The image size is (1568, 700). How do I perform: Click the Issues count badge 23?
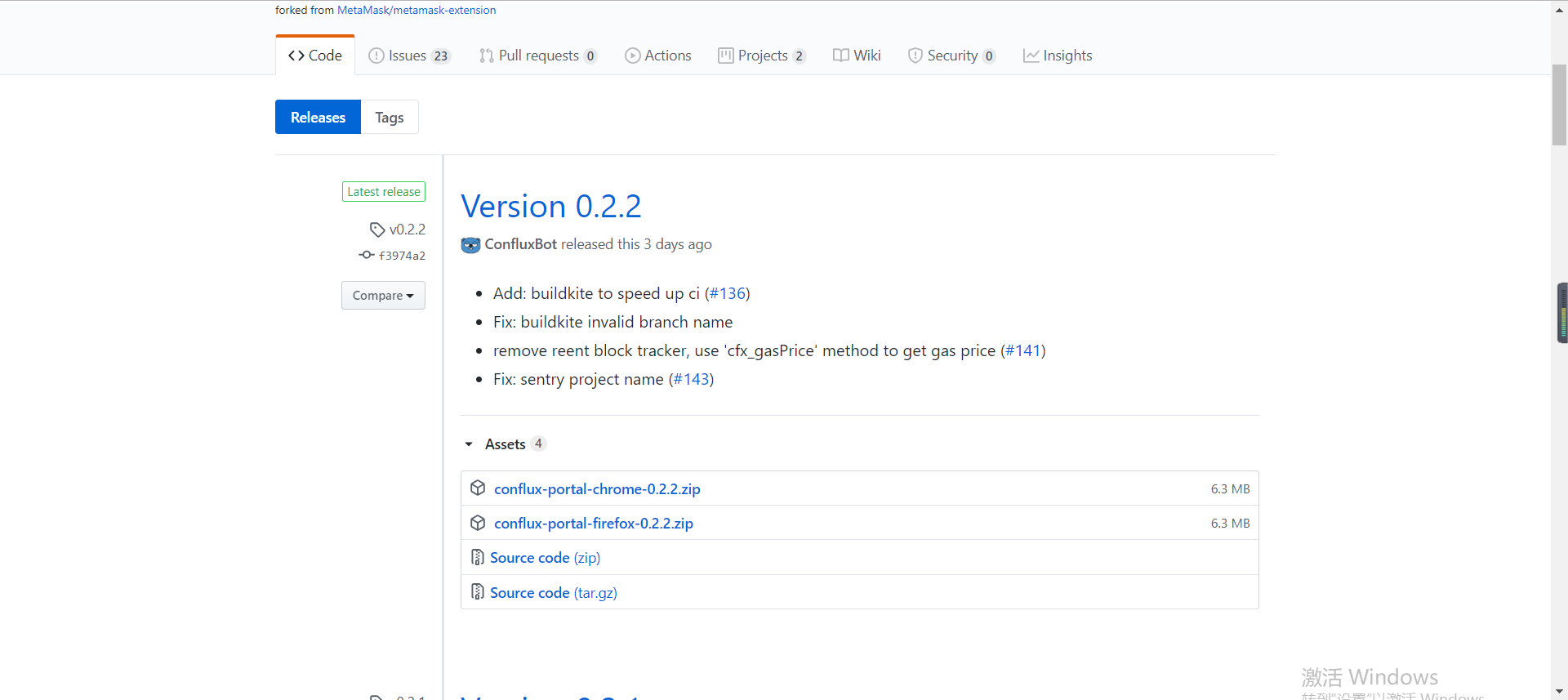click(x=441, y=56)
